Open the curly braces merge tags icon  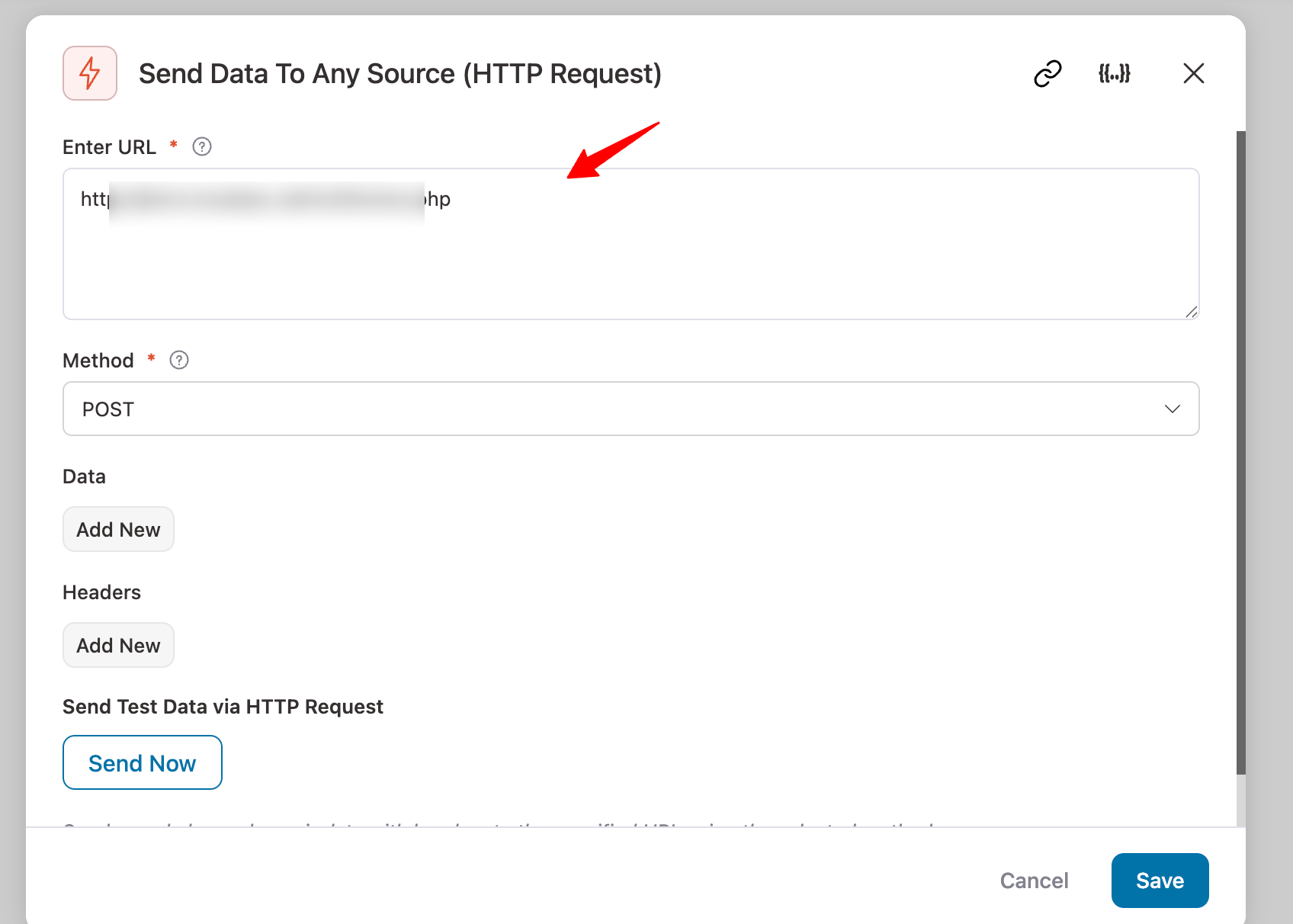point(1114,73)
